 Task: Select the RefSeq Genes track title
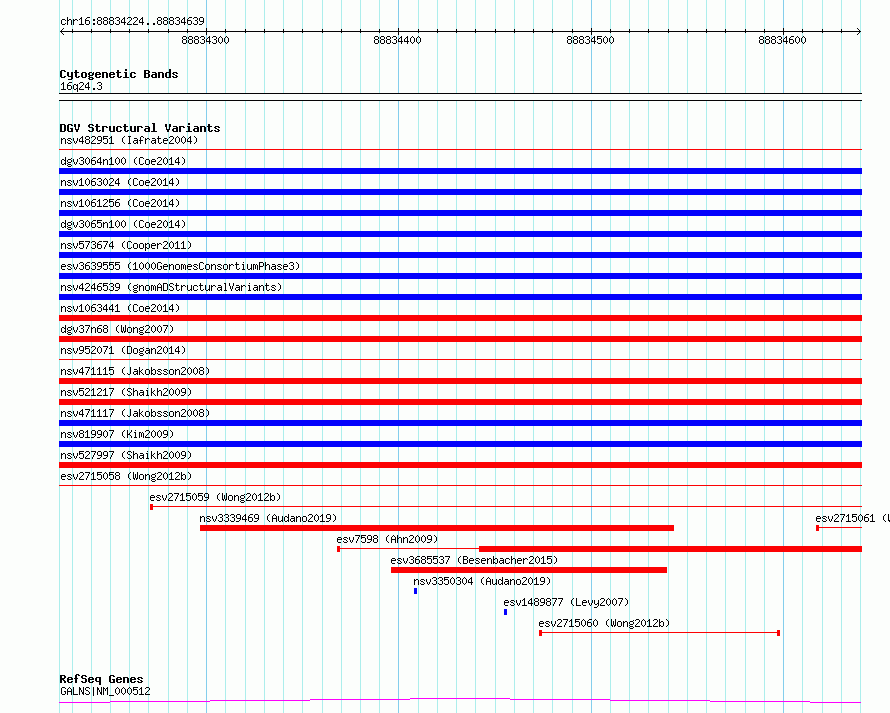pyautogui.click(x=101, y=679)
